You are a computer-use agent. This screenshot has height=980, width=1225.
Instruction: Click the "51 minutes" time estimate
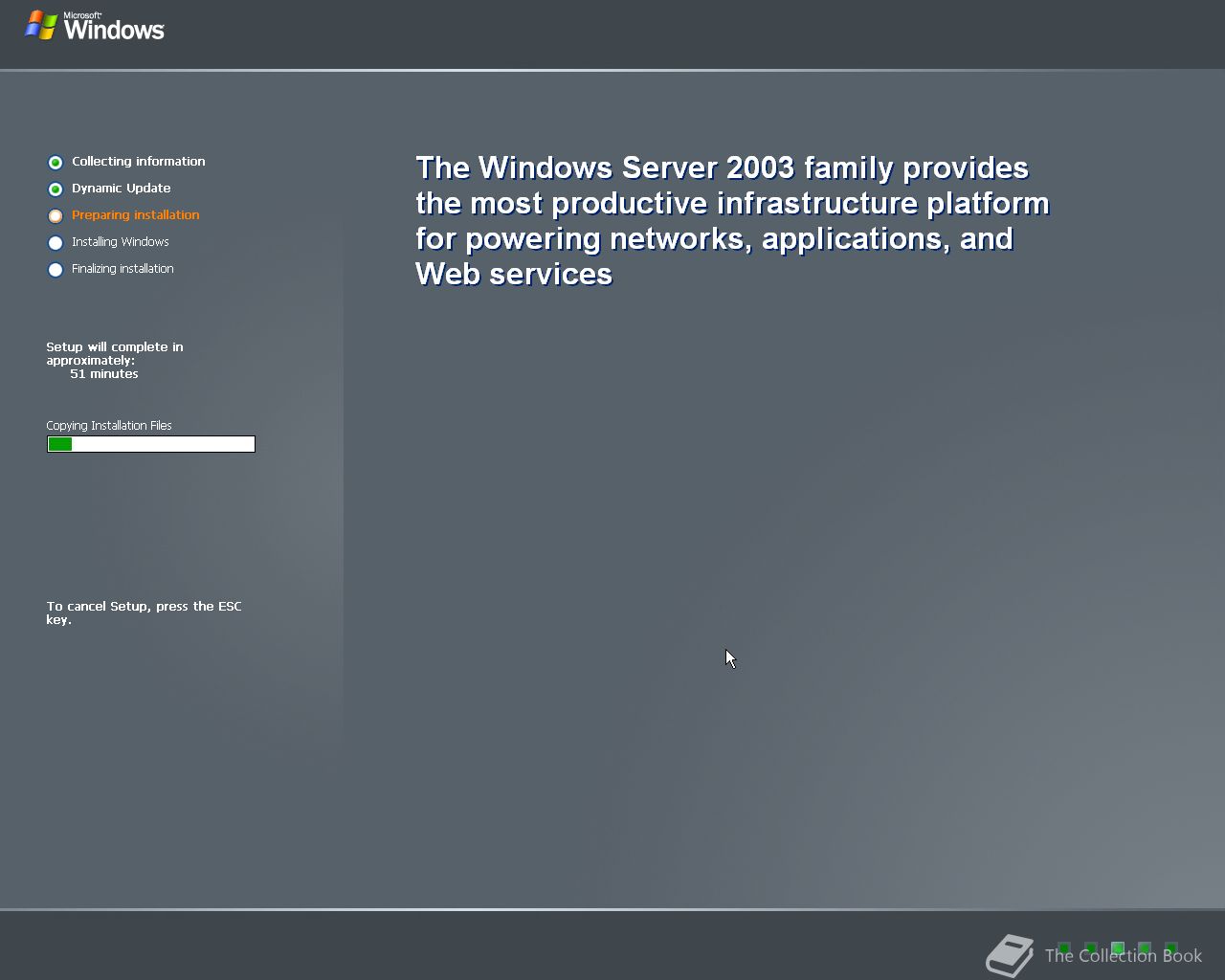(x=104, y=374)
